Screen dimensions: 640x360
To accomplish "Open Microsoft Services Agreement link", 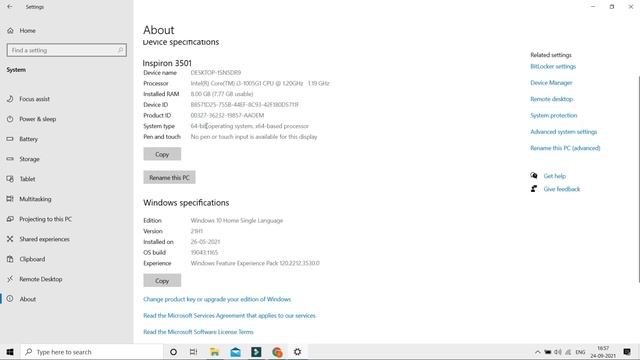I will (x=229, y=316).
